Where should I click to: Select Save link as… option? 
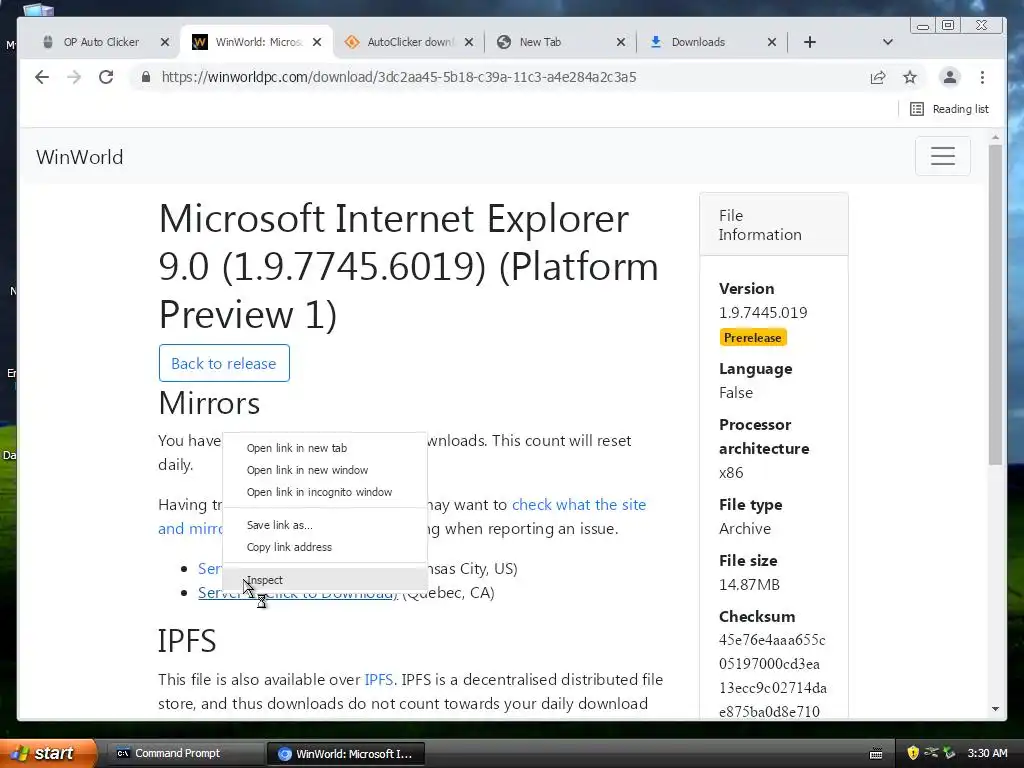tap(325, 525)
